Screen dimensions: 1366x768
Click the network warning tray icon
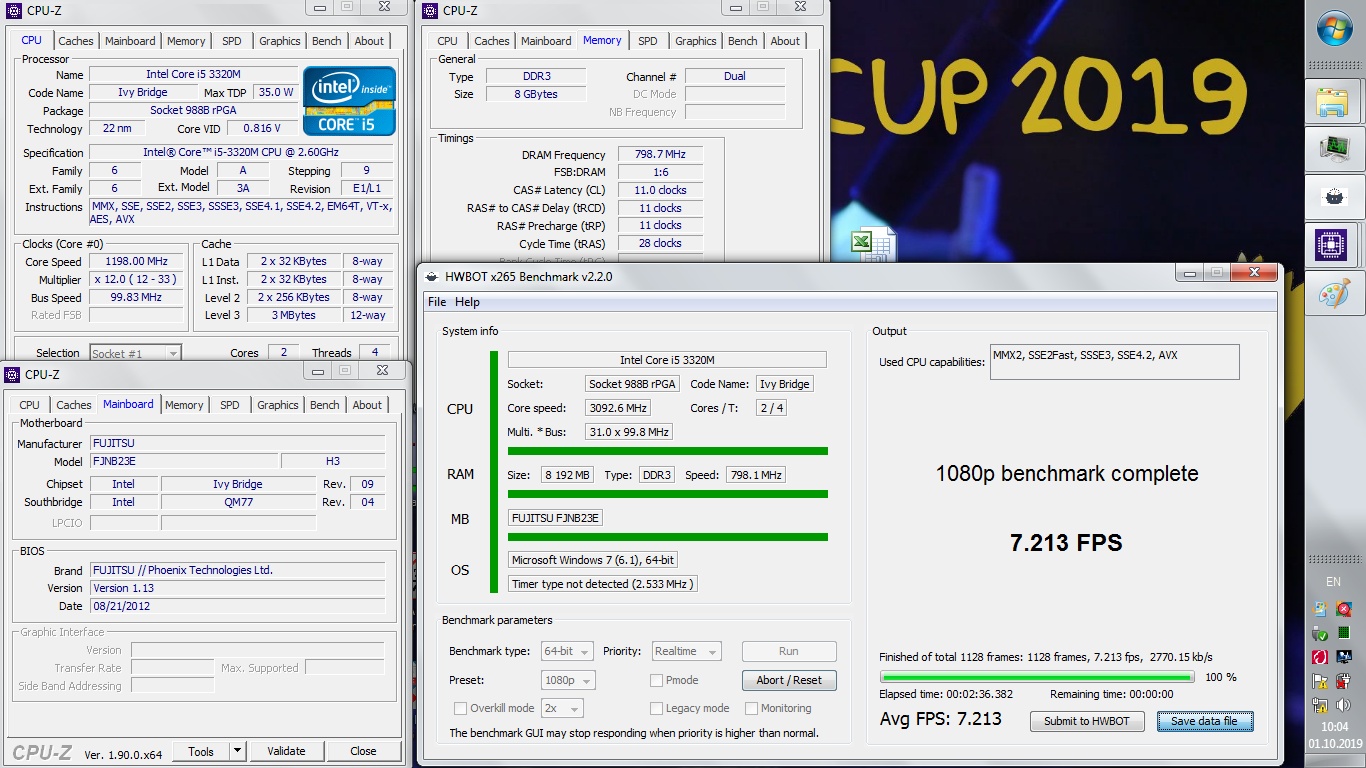tap(1321, 705)
